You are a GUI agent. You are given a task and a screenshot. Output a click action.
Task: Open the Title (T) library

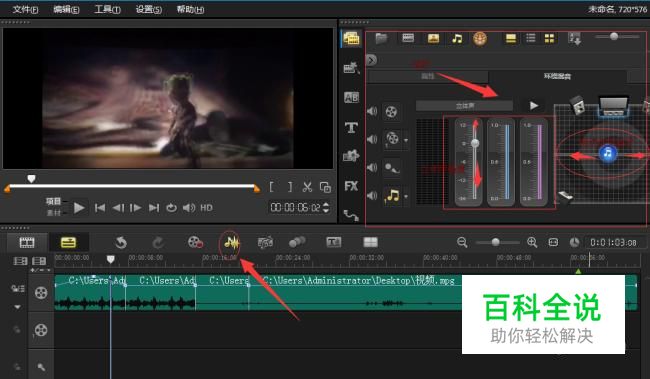pos(351,127)
